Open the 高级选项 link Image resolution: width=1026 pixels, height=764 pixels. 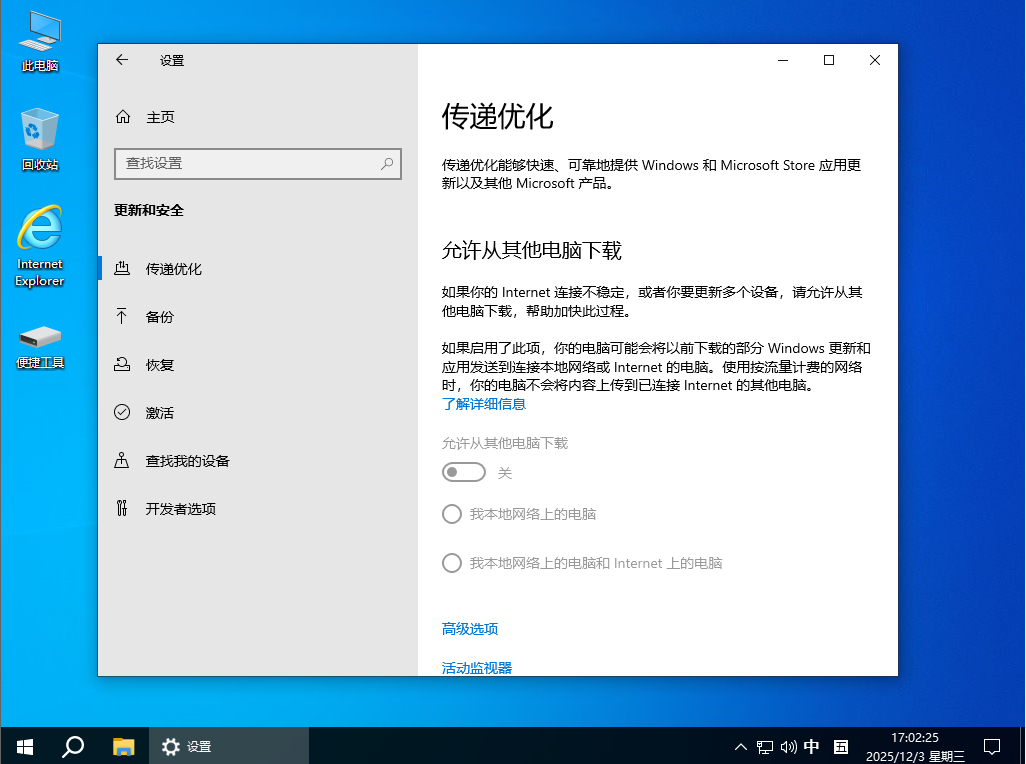[x=470, y=629]
